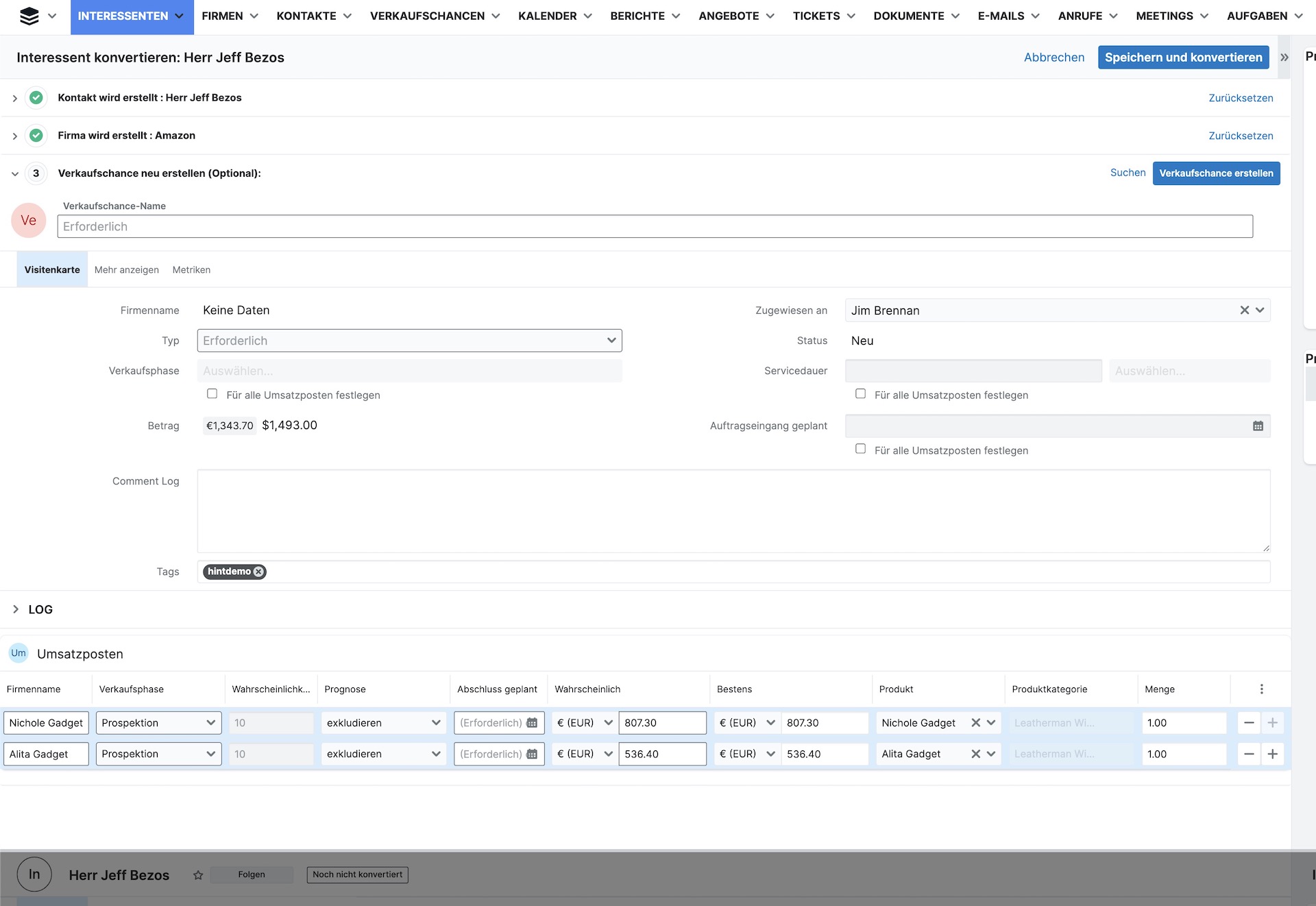Open the Typ required dropdown
This screenshot has width=1316, height=906.
coord(409,341)
